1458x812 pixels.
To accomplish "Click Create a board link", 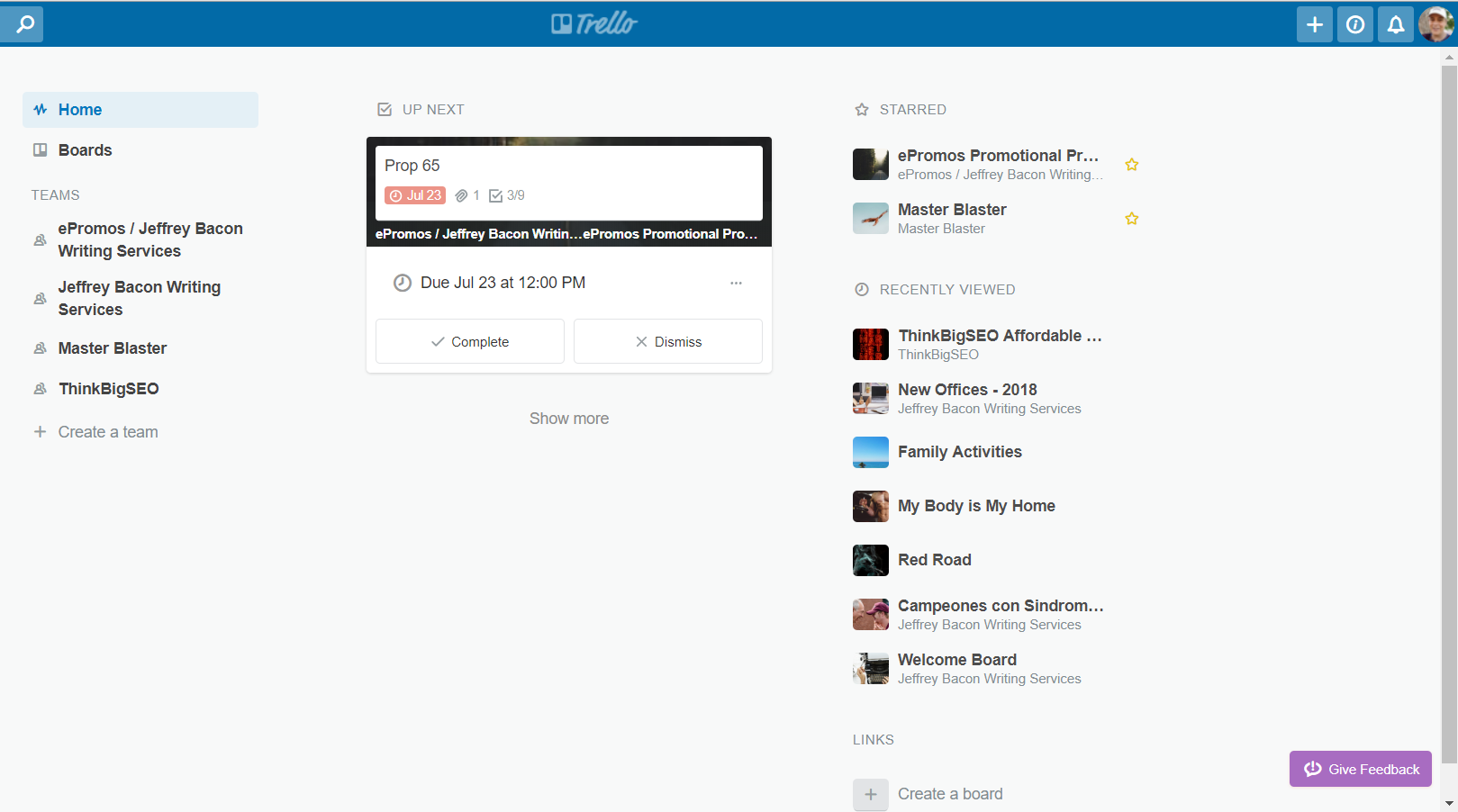I will pos(950,794).
